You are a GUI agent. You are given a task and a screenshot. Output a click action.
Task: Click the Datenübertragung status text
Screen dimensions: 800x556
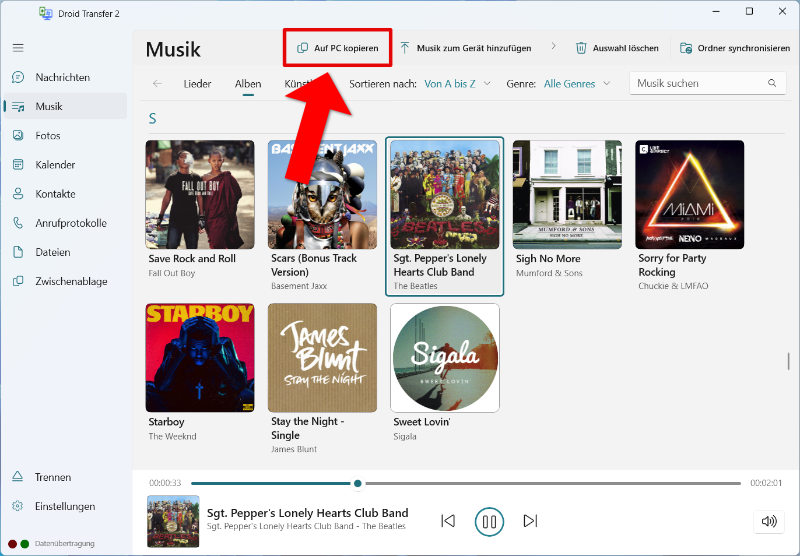pos(65,544)
